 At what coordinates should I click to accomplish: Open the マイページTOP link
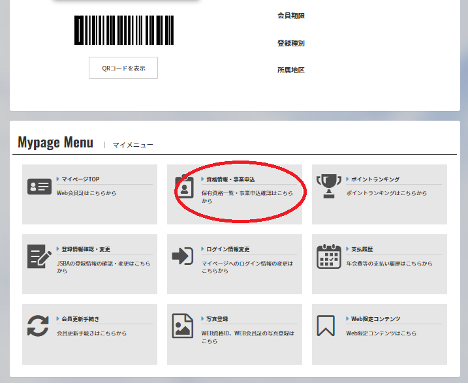coord(80,179)
